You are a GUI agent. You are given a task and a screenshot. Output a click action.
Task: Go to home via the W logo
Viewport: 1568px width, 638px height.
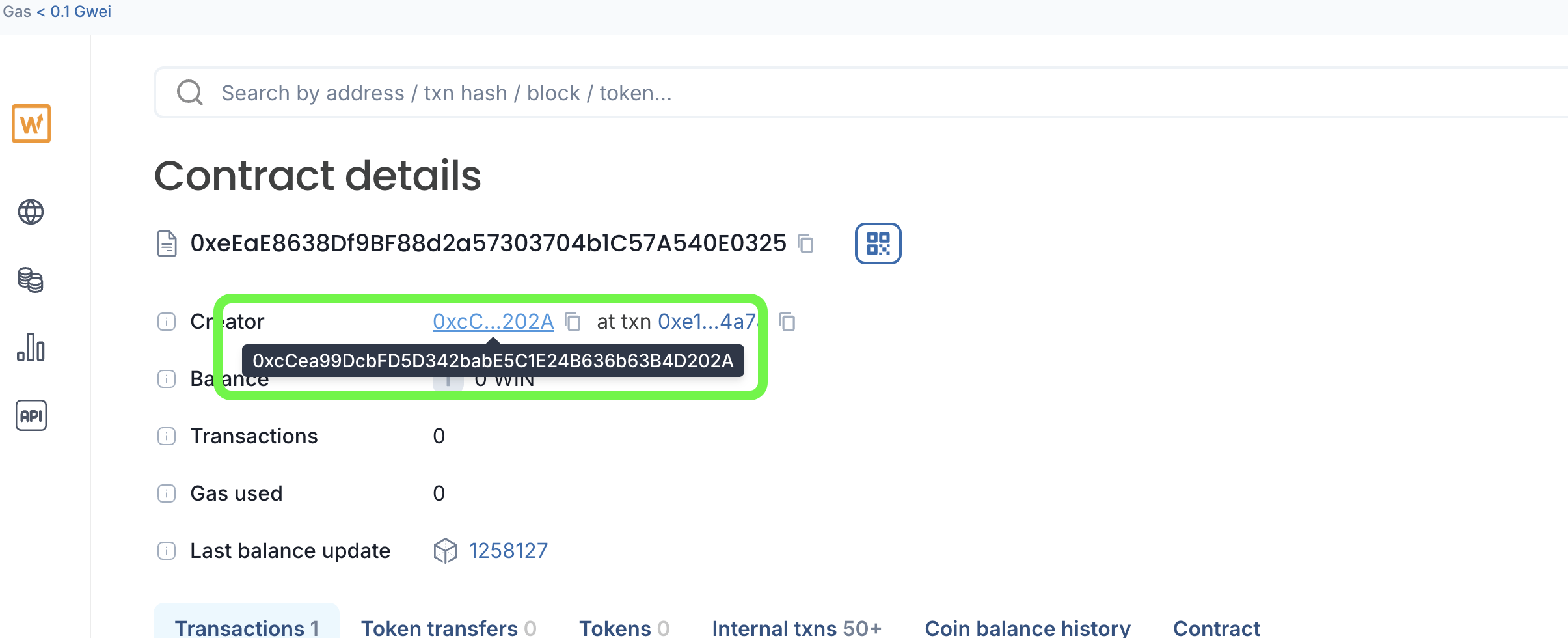(x=31, y=124)
